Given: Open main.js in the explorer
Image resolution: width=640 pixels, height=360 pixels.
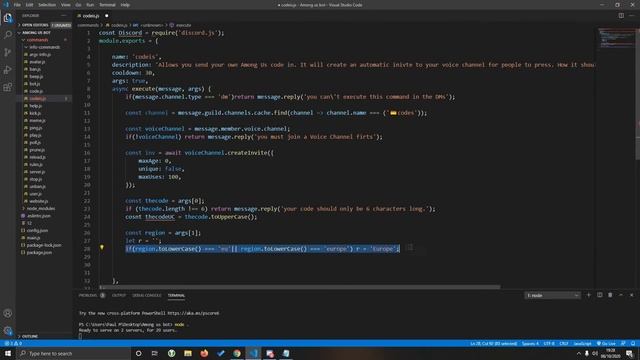Looking at the screenshot, I should tap(33, 238).
